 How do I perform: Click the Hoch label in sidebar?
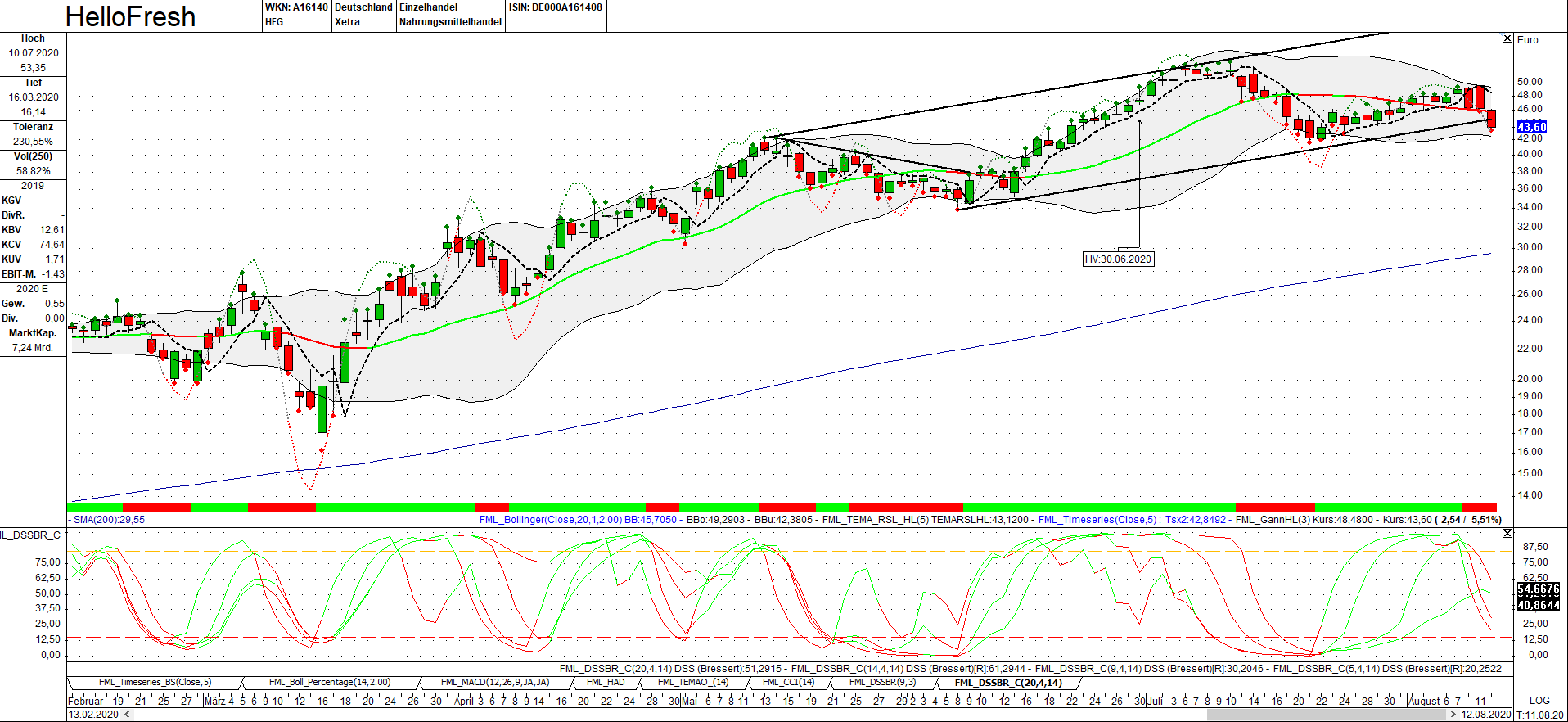(33, 38)
